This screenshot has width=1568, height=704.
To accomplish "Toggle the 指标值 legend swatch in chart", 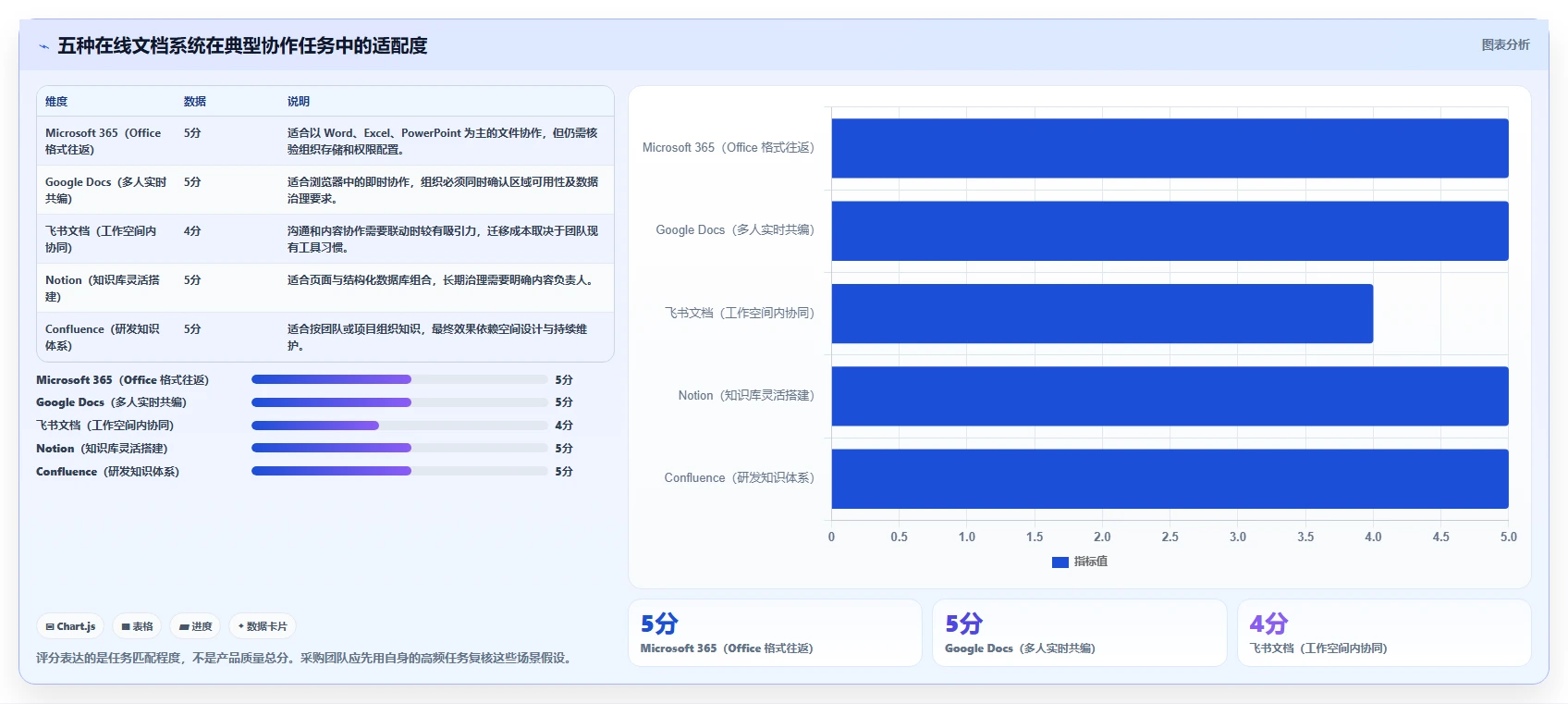I will point(1060,562).
